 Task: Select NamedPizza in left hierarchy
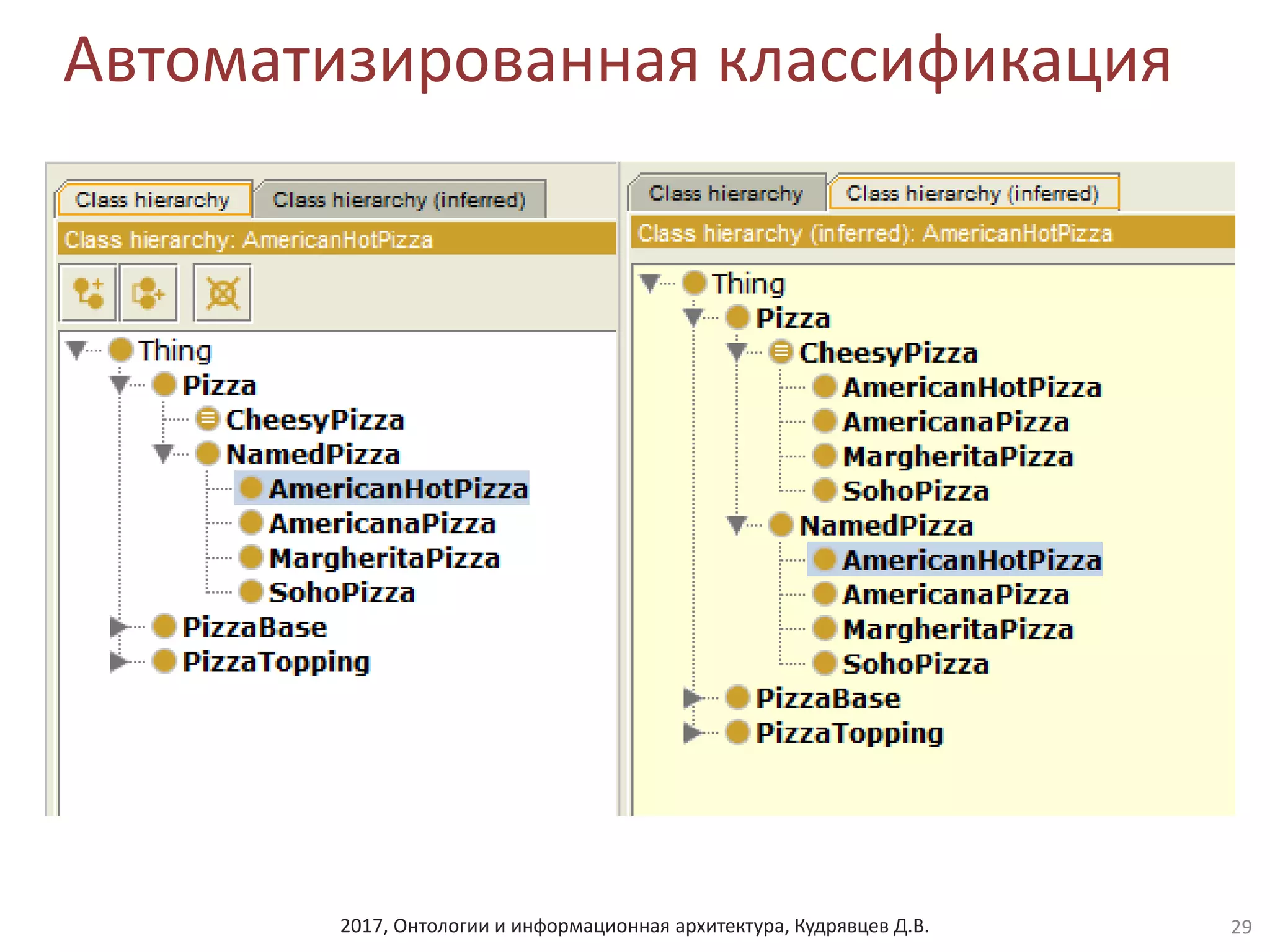pyautogui.click(x=313, y=454)
